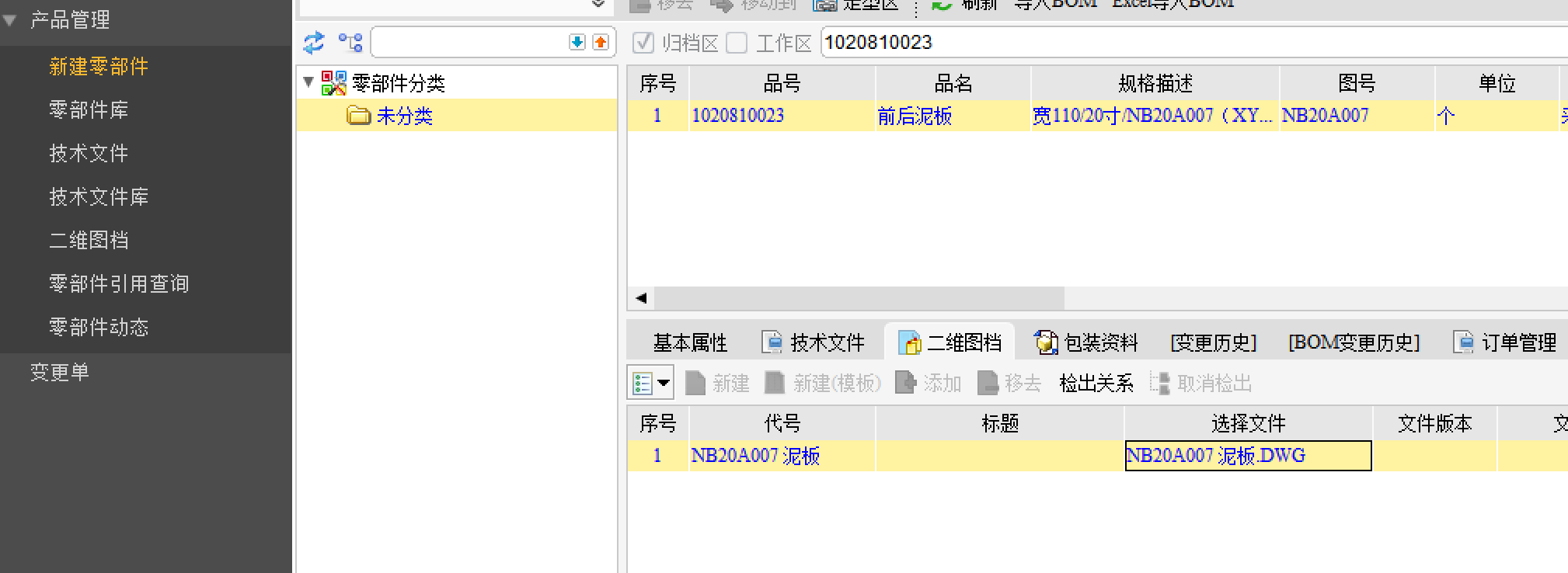Click the 选择文件 column header
This screenshot has height=573, width=1568.
[x=1249, y=423]
